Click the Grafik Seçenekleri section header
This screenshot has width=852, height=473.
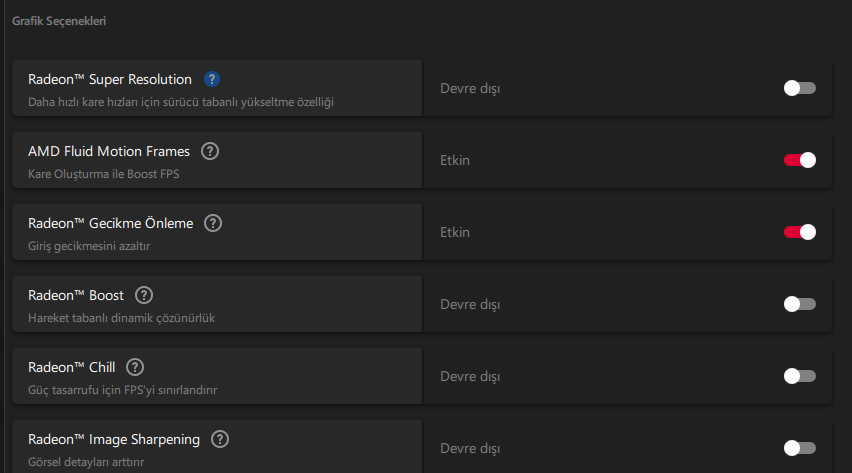[59, 20]
